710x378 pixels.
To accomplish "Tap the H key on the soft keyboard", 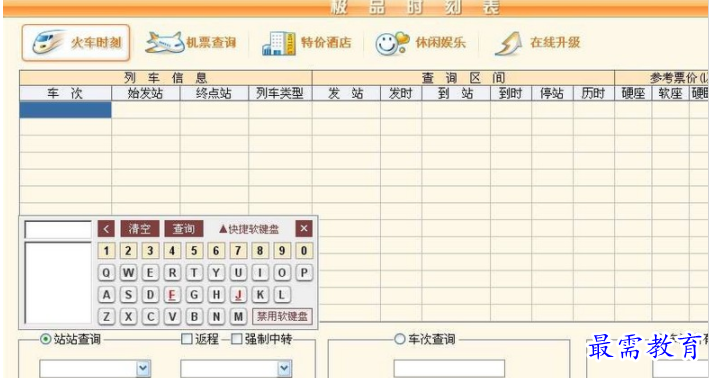I will (x=216, y=295).
